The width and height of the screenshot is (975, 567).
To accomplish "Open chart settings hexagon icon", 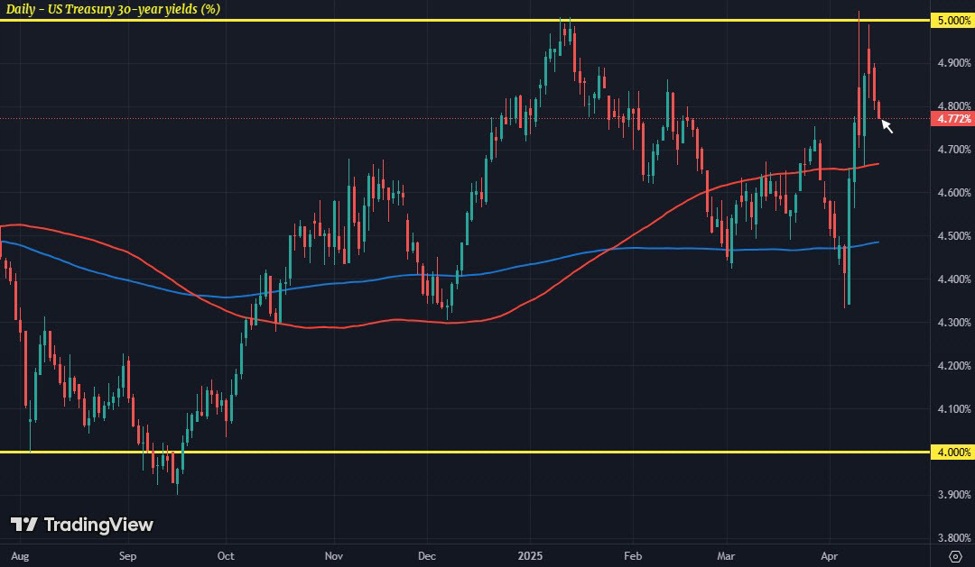I will click(954, 553).
